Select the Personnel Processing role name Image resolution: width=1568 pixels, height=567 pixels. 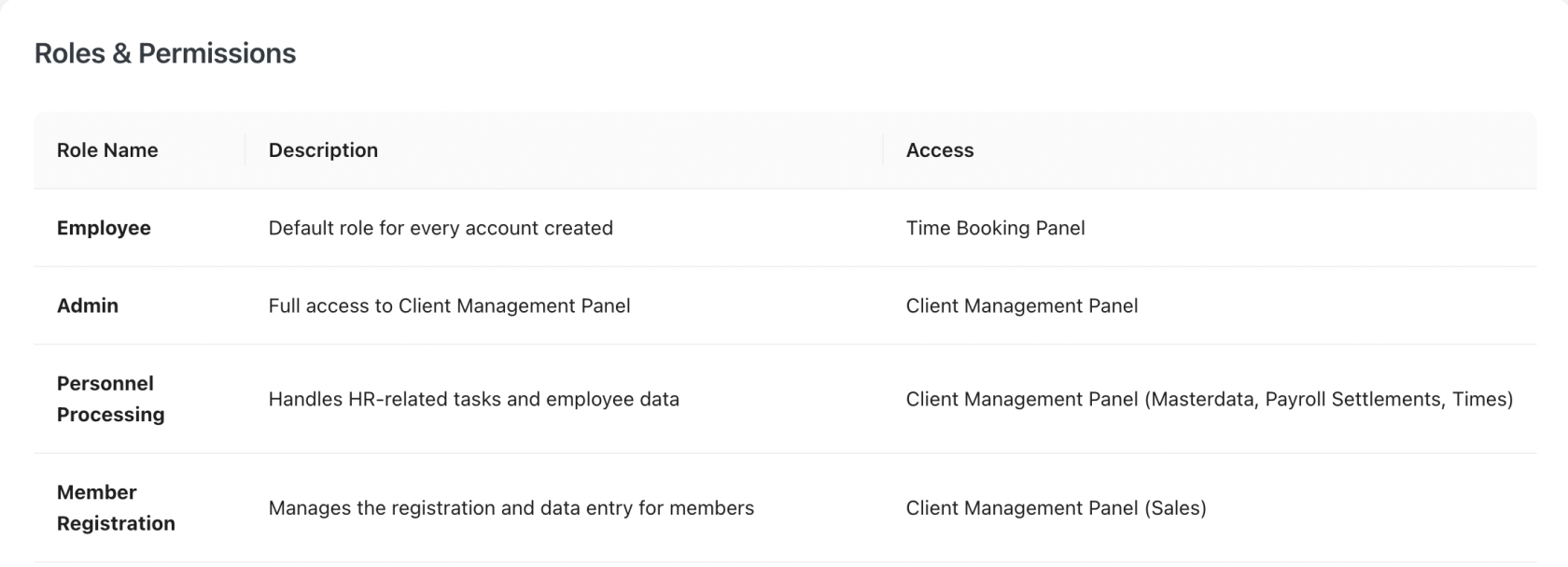pos(110,399)
